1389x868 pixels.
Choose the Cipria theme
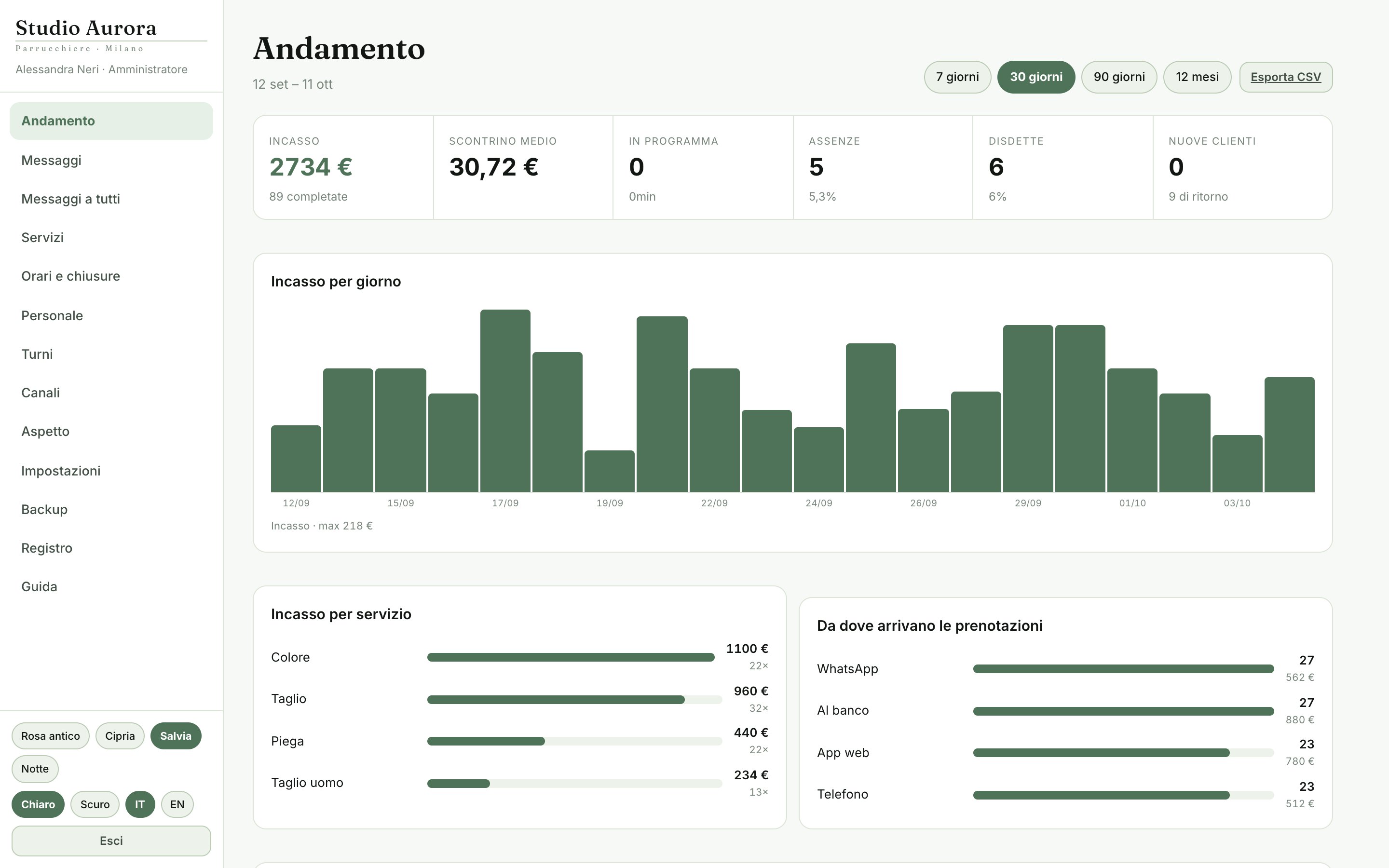pos(120,736)
